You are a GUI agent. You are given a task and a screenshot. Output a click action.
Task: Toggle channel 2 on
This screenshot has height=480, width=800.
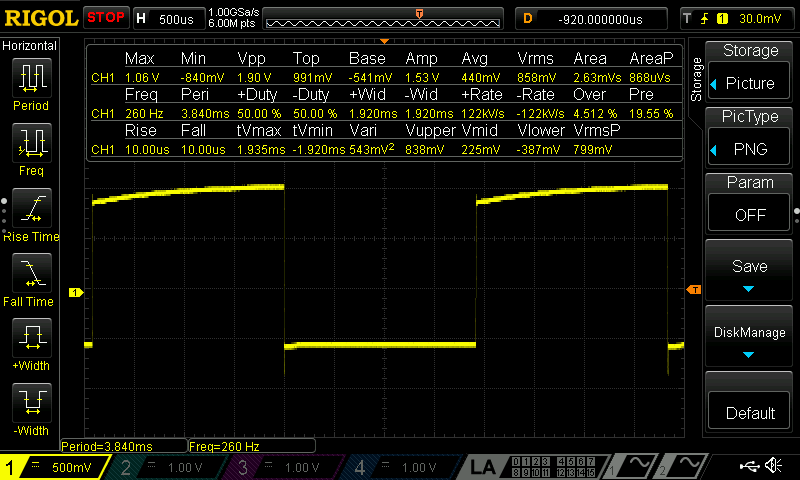(x=172, y=467)
